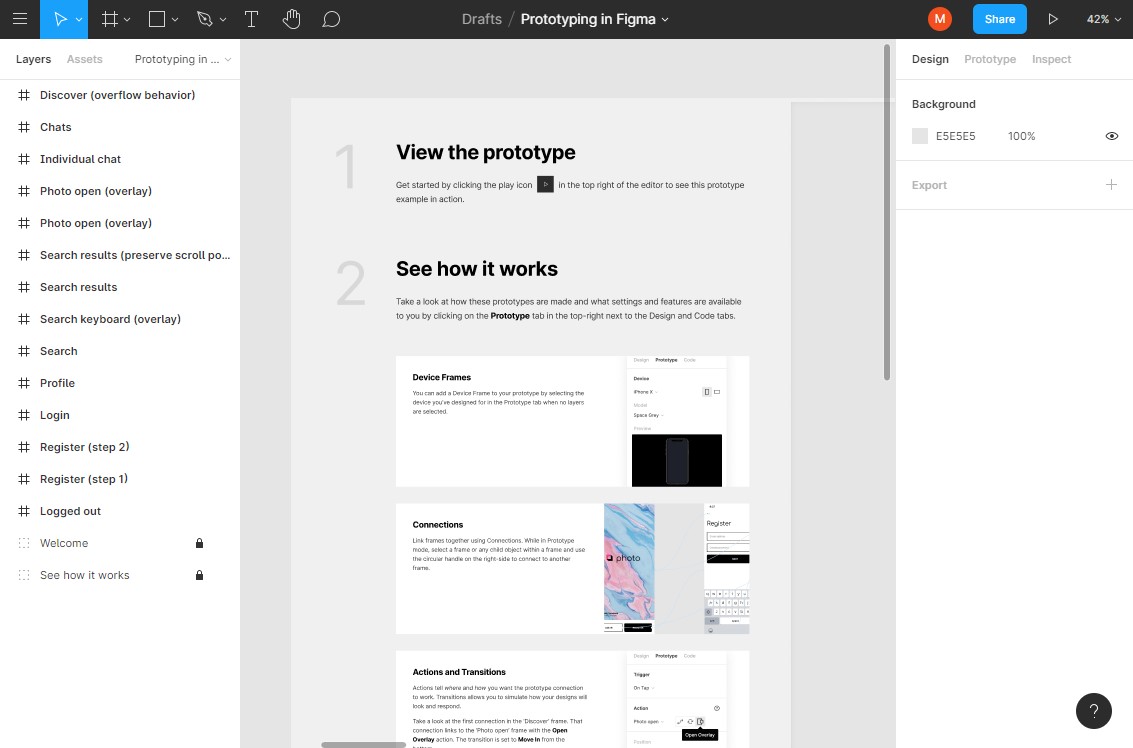
Task: Select Register (step 1) layer
Action: pos(119,479)
